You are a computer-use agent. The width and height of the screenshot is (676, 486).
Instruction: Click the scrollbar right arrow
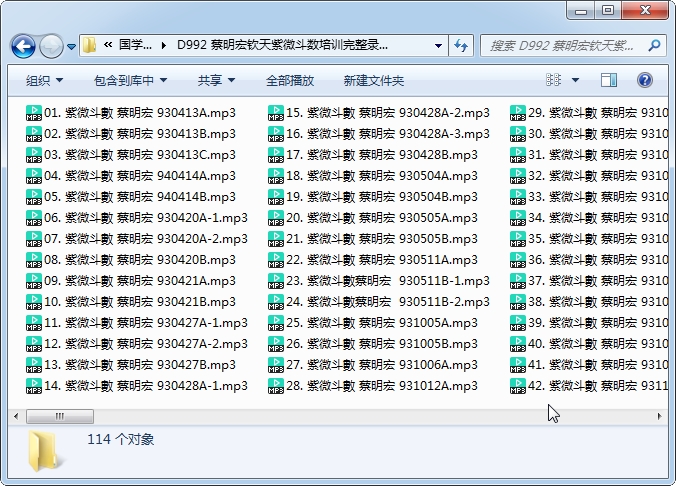coord(659,417)
